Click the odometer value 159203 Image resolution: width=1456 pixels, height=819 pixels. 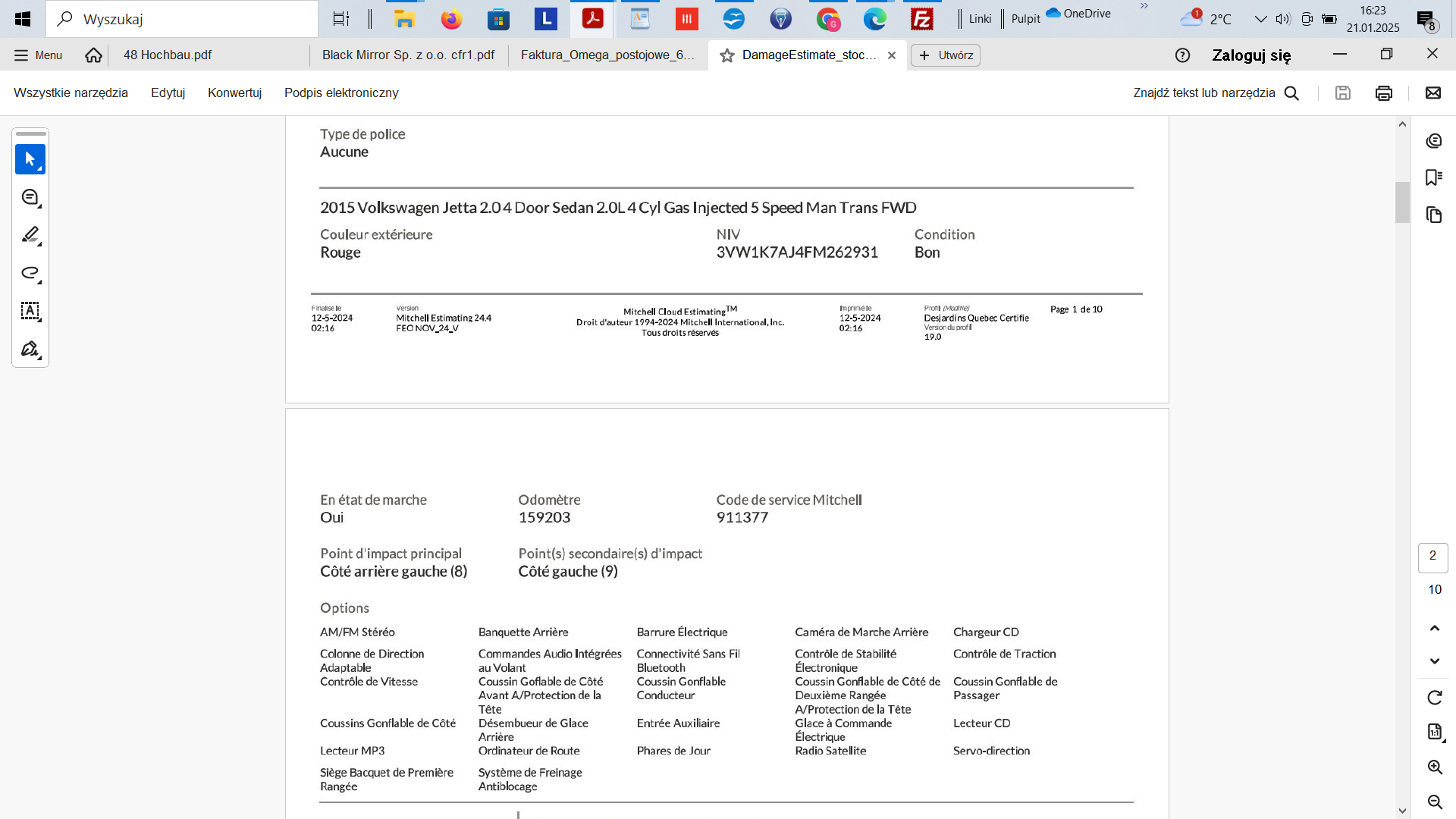click(x=544, y=518)
